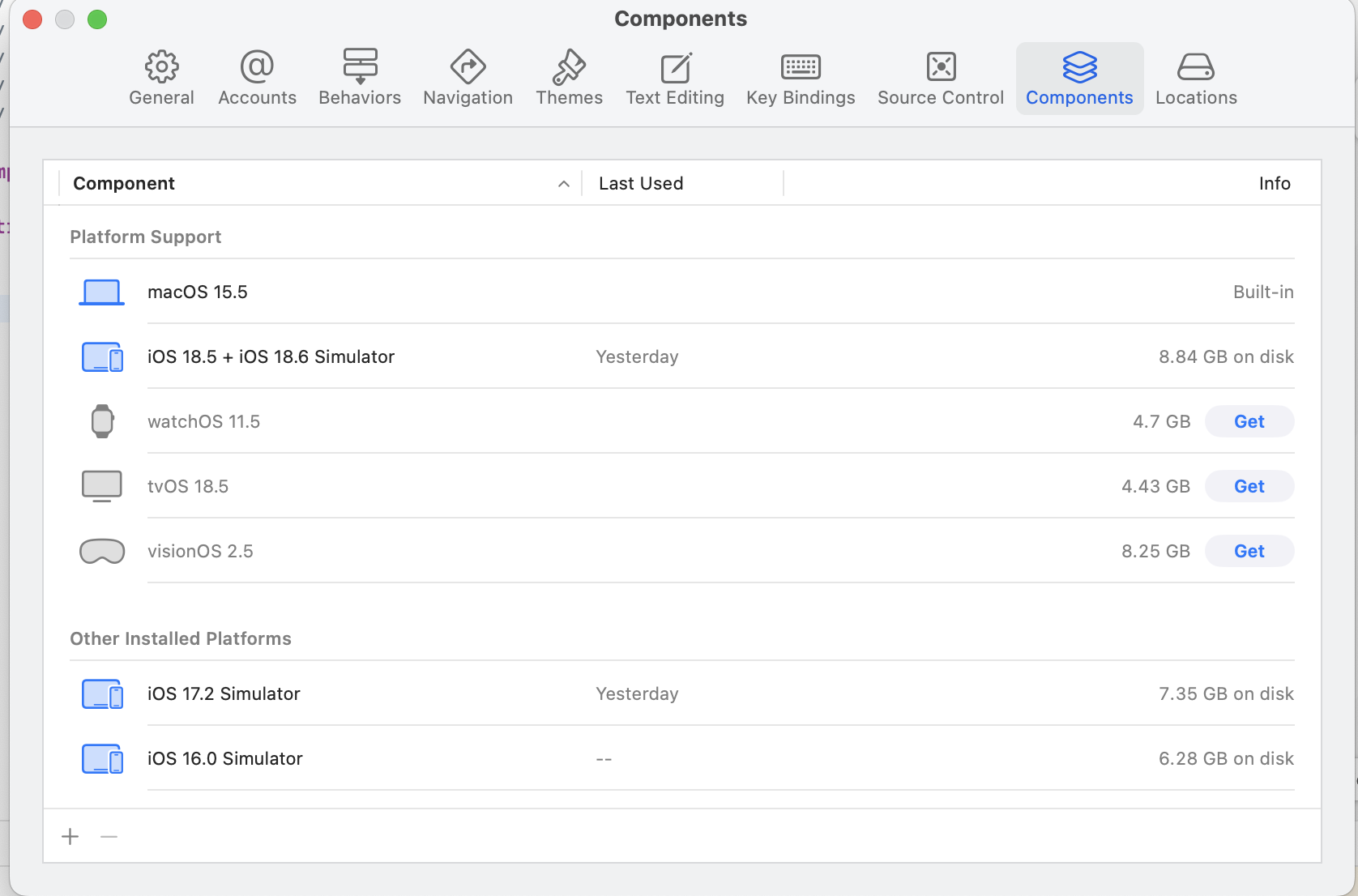1358x896 pixels.
Task: Click the green zoom window button
Action: (x=97, y=19)
